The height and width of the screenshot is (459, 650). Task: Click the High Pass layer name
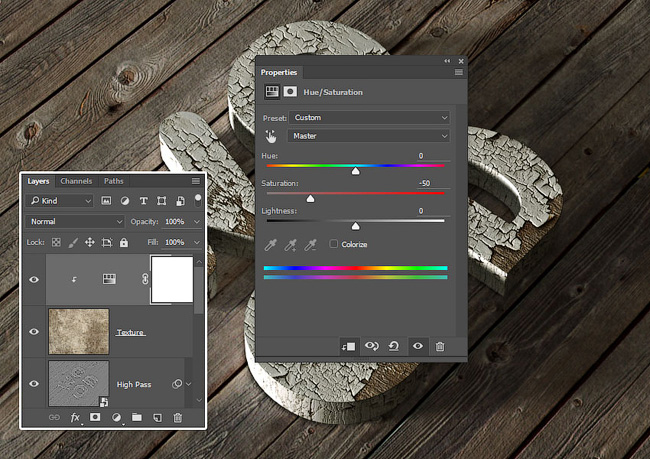[134, 385]
